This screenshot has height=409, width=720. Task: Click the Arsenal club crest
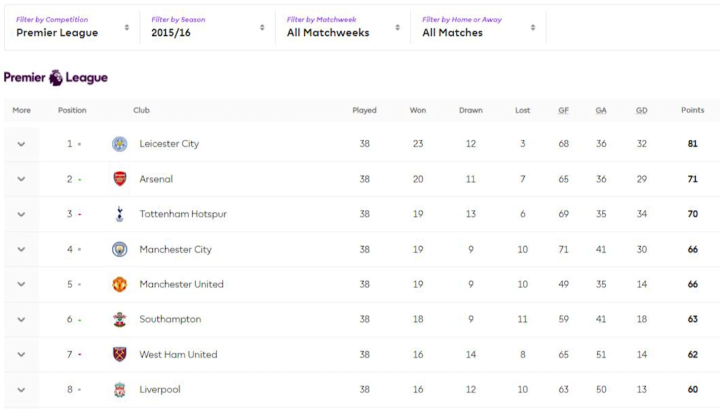(x=120, y=179)
